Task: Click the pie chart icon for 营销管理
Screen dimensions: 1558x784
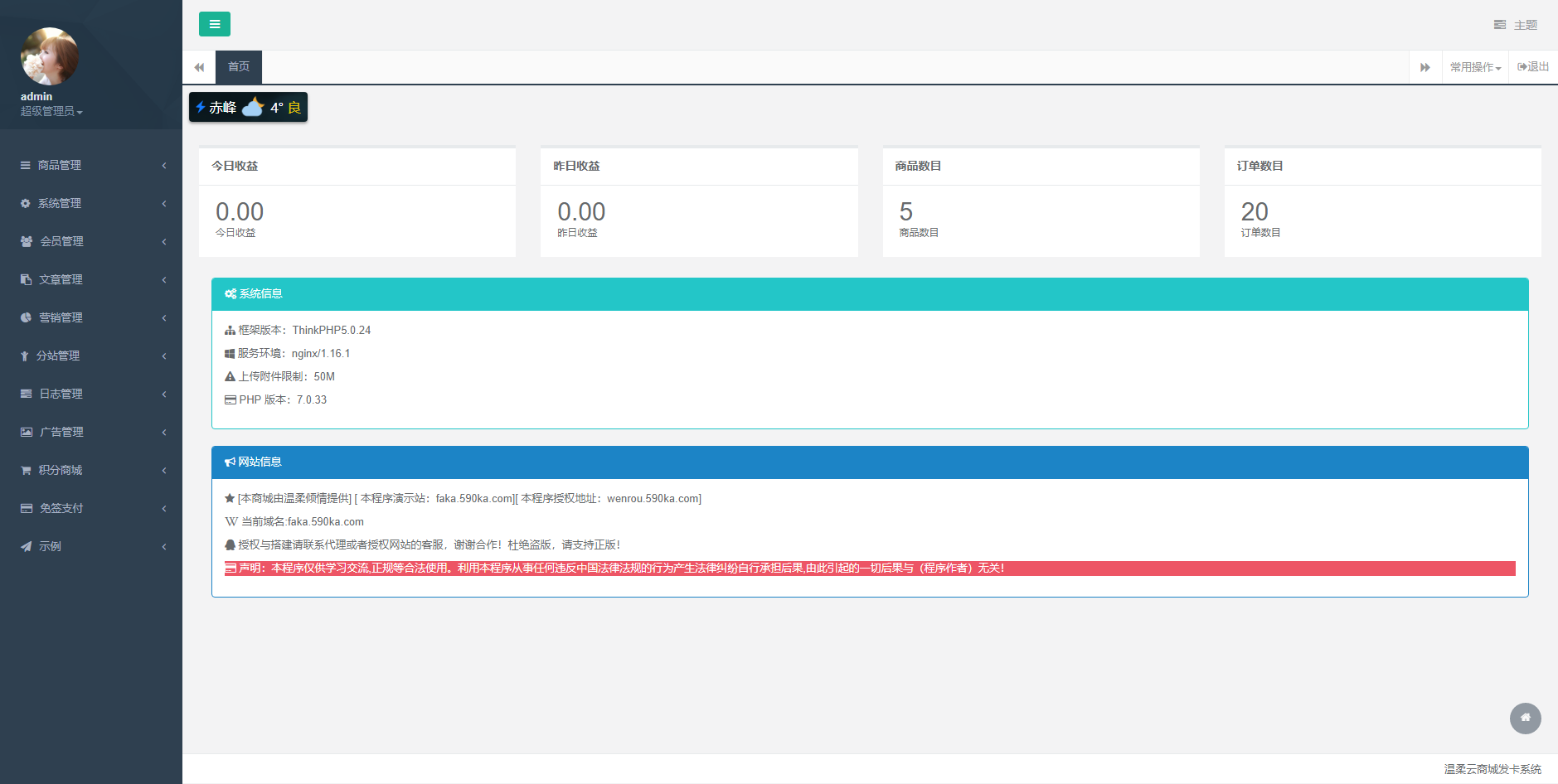Action: 27,317
